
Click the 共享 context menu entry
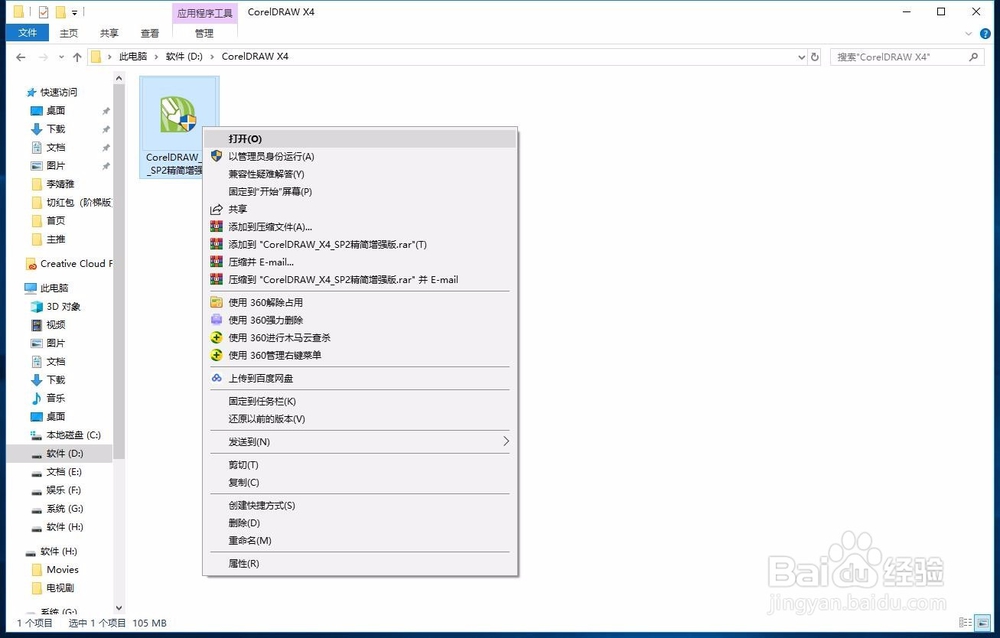click(x=360, y=209)
